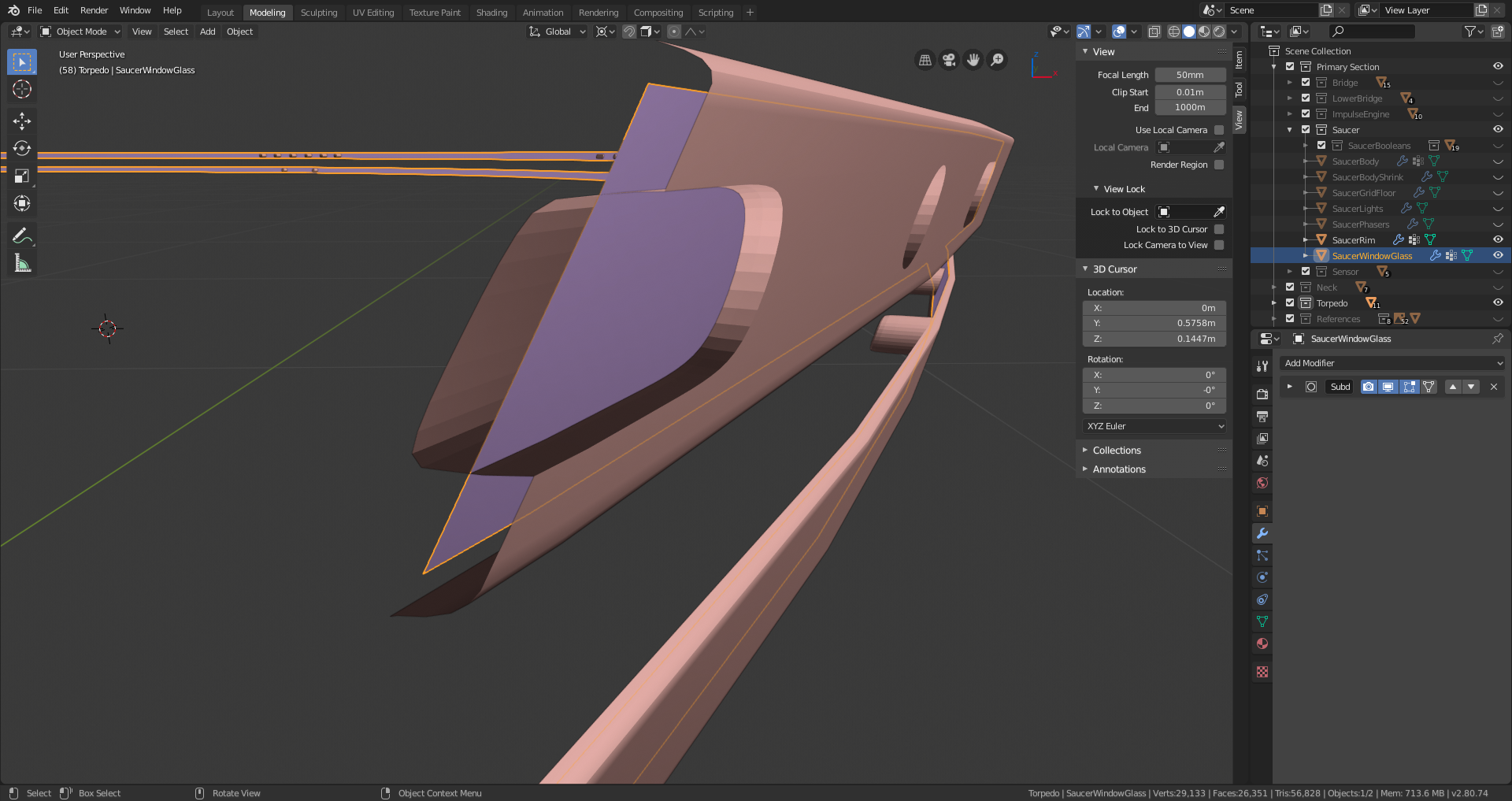Click the Focal Length value field

tap(1190, 75)
